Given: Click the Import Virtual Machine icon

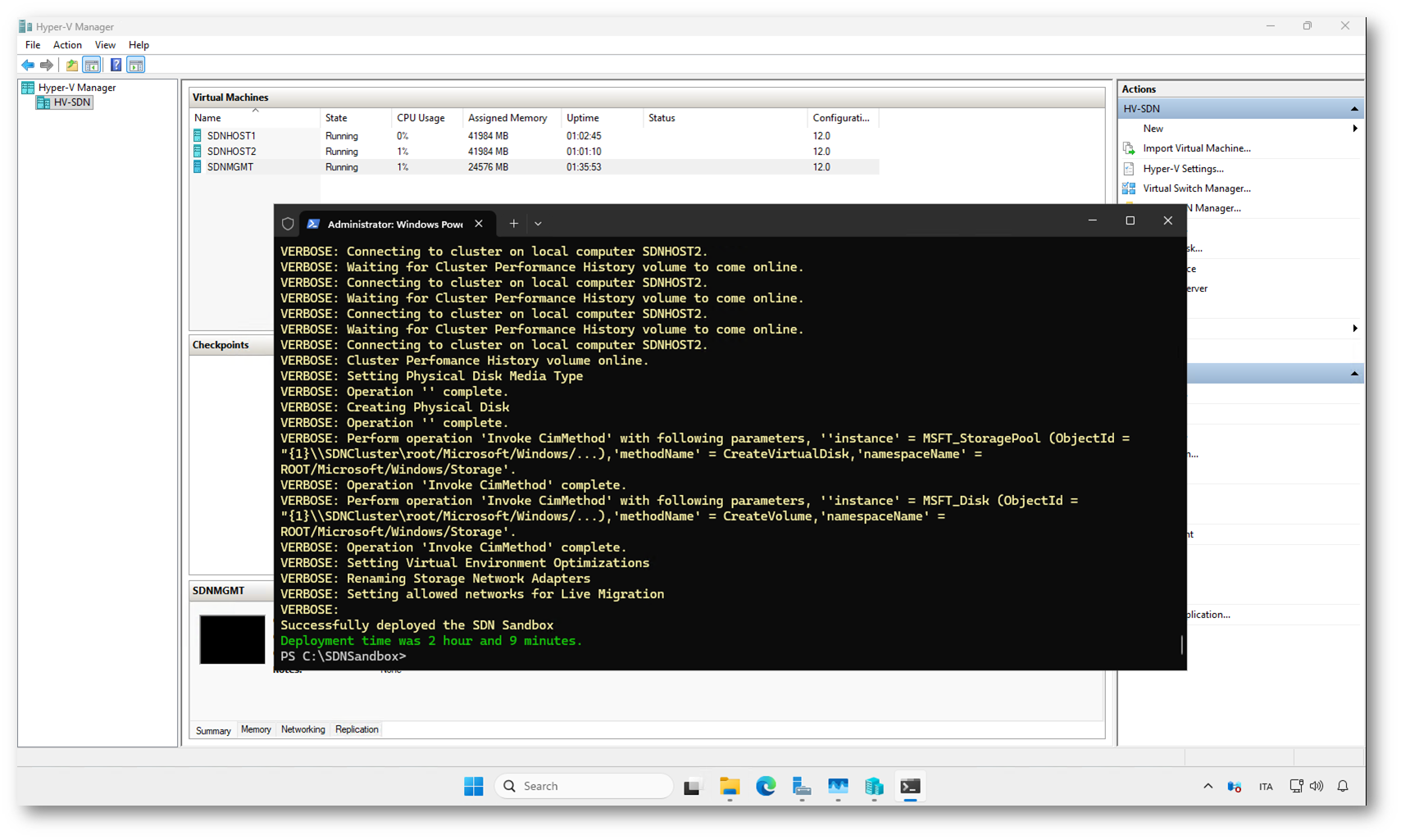Looking at the screenshot, I should pos(1129,148).
